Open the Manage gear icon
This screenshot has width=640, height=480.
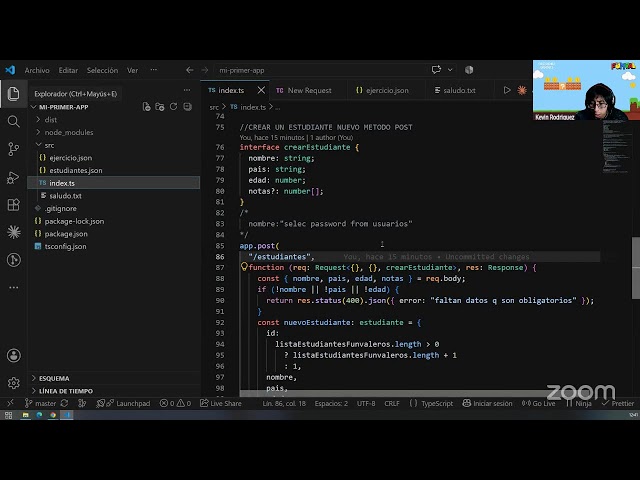pyautogui.click(x=13, y=383)
